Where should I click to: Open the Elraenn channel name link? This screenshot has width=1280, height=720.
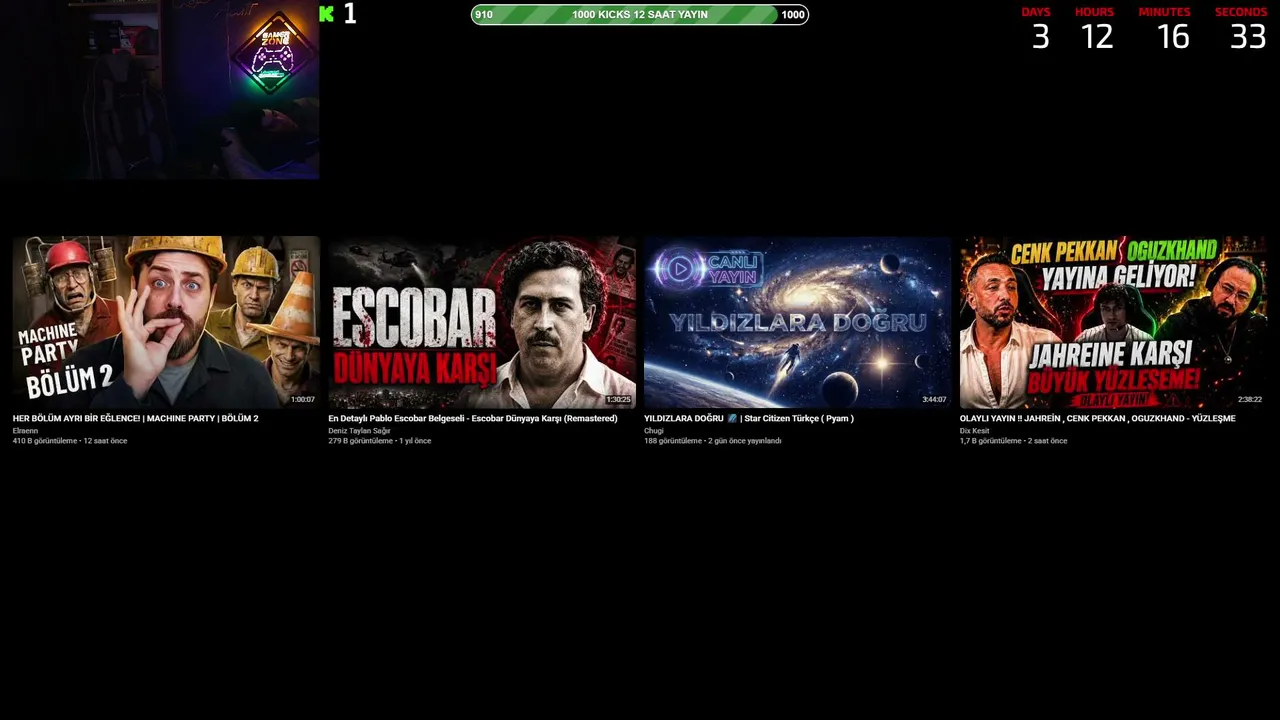(x=25, y=431)
